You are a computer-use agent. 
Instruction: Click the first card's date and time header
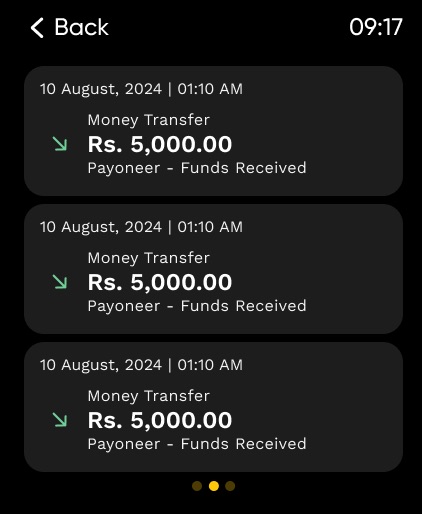click(141, 89)
